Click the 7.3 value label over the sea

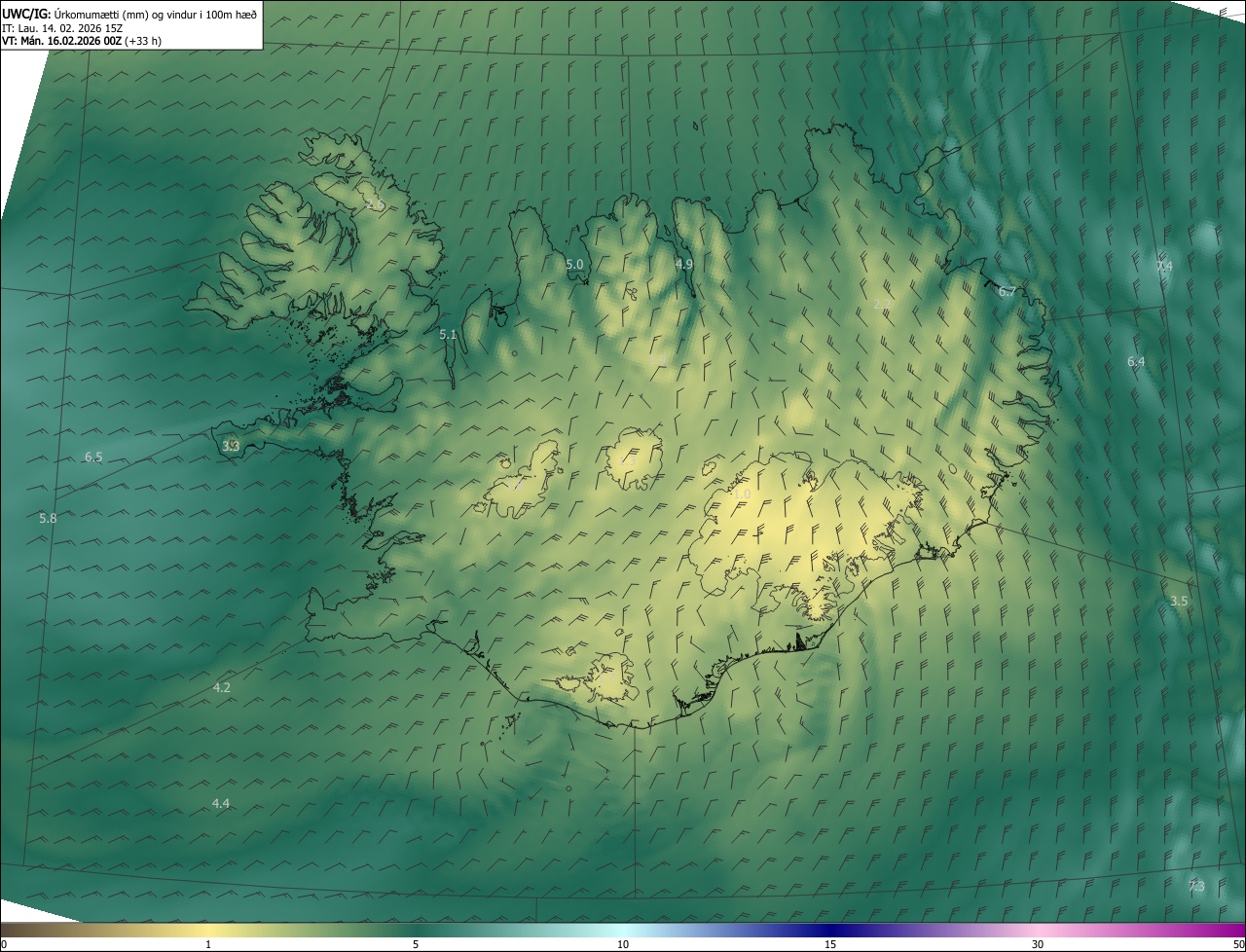click(x=1196, y=886)
